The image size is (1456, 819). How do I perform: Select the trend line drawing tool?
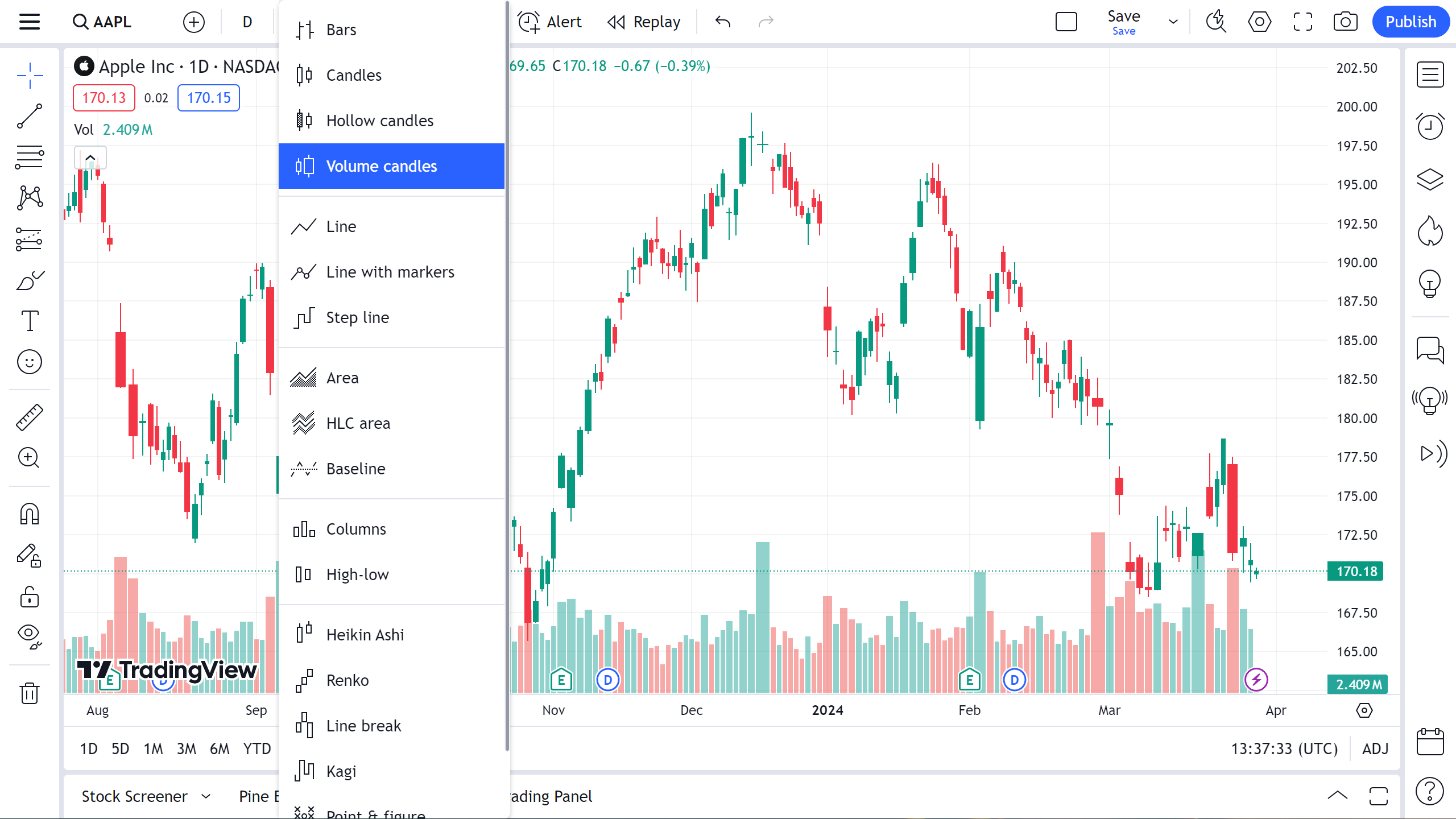click(x=30, y=117)
